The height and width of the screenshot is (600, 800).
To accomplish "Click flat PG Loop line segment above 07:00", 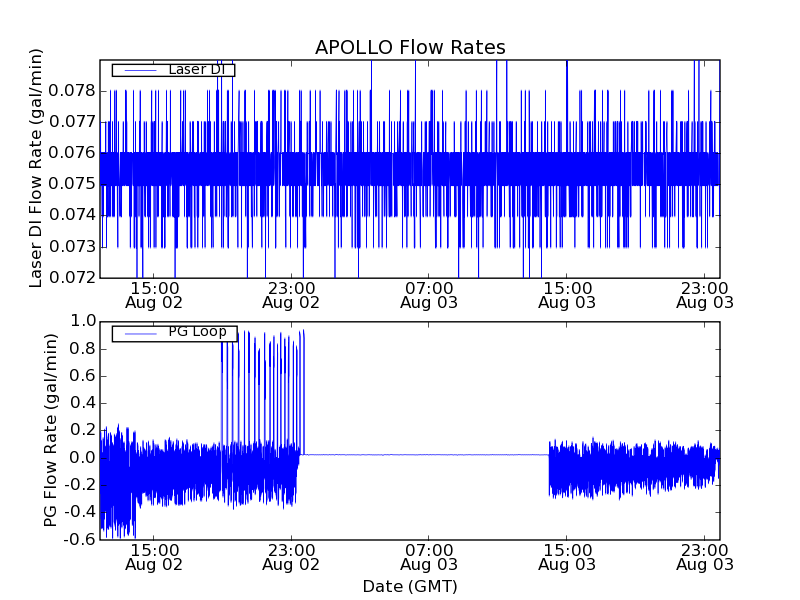I will [429, 455].
